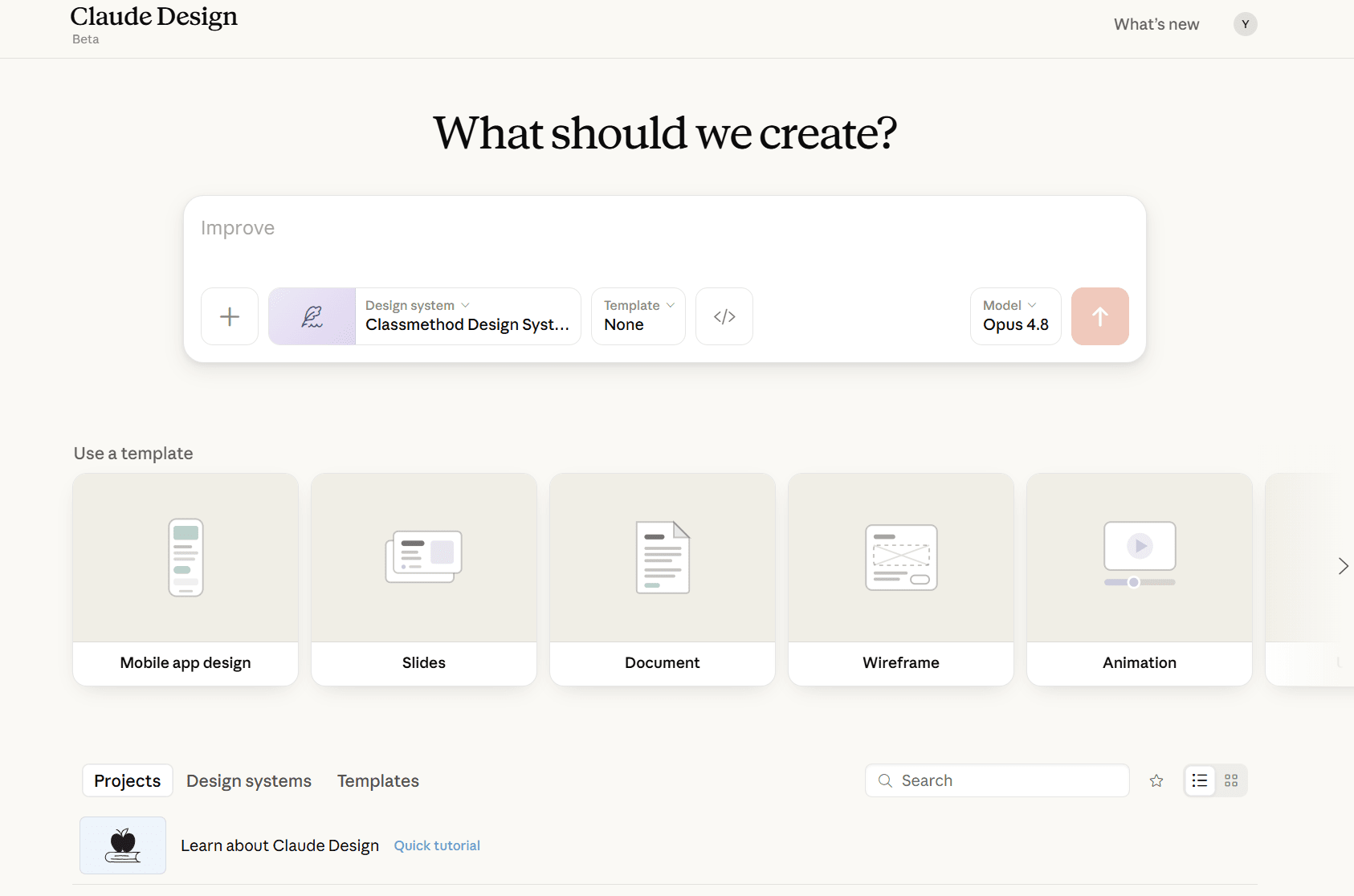Click the next arrow in template carousel
This screenshot has height=896, width=1354.
click(x=1343, y=566)
